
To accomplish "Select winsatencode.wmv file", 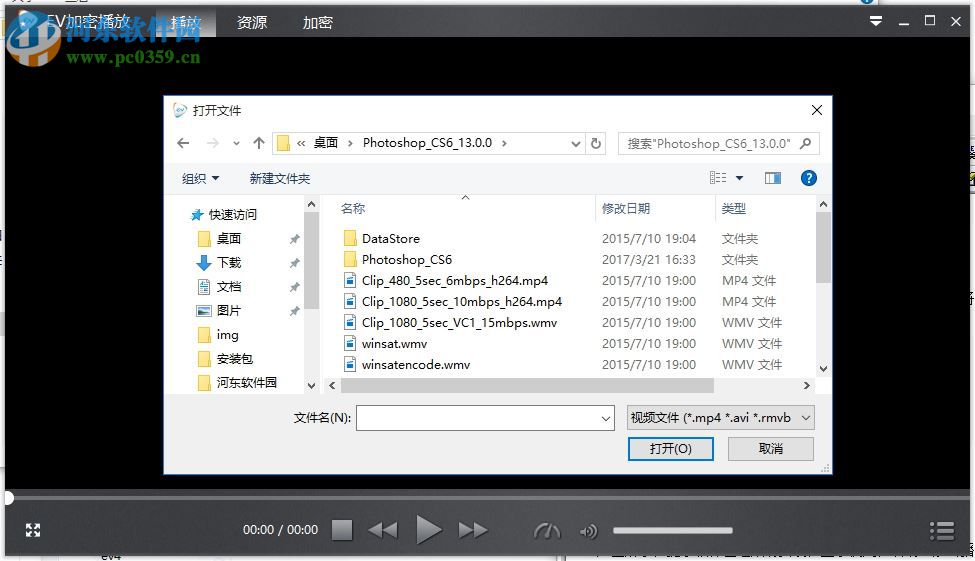I will (x=415, y=364).
